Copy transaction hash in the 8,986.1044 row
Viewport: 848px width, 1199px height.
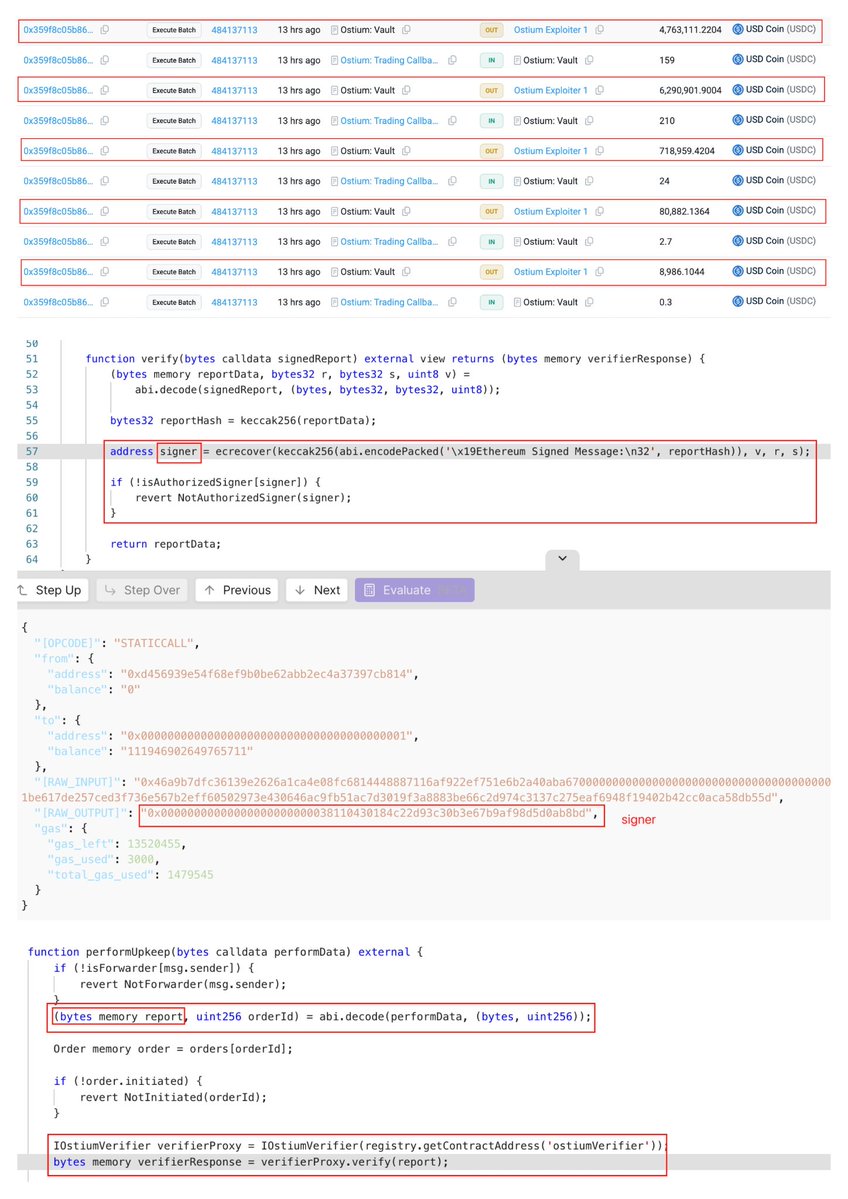(105, 271)
